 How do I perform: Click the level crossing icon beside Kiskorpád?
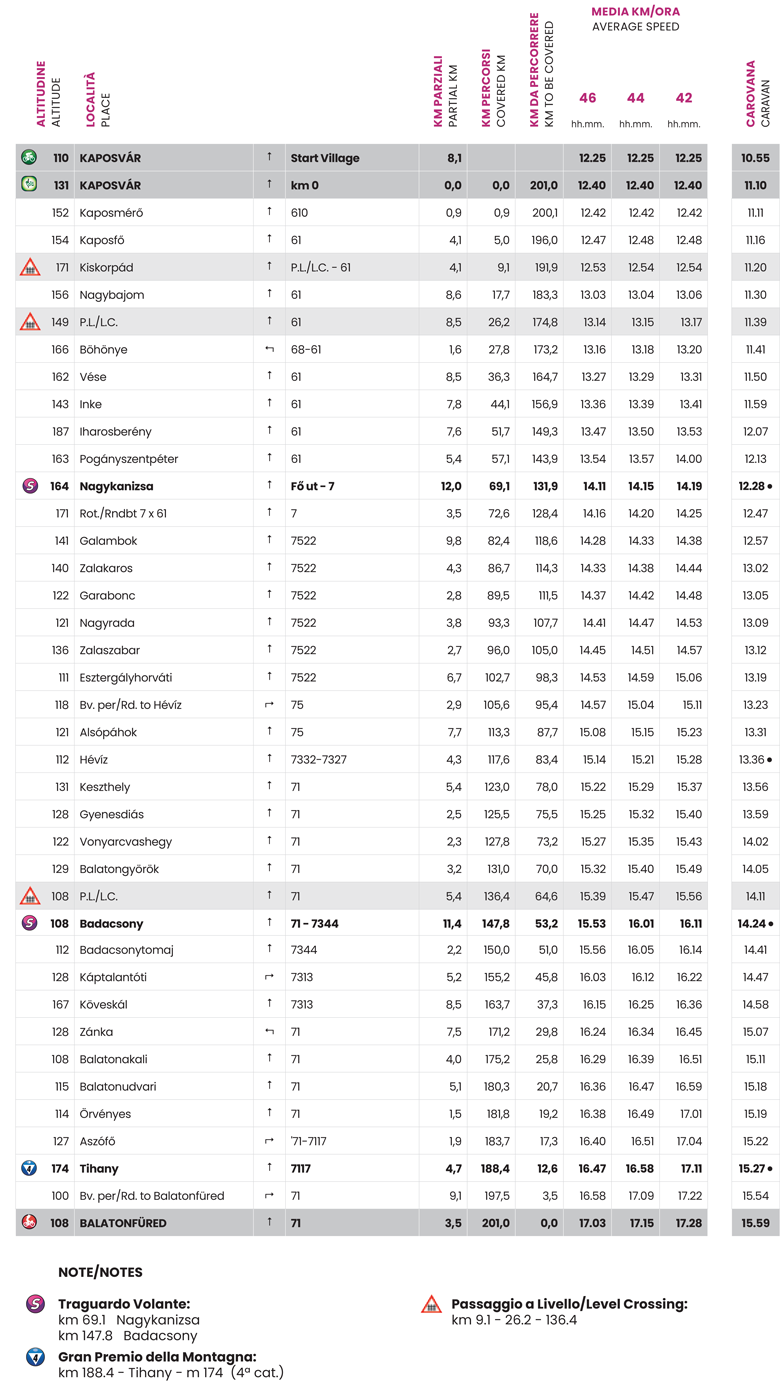(x=29, y=267)
